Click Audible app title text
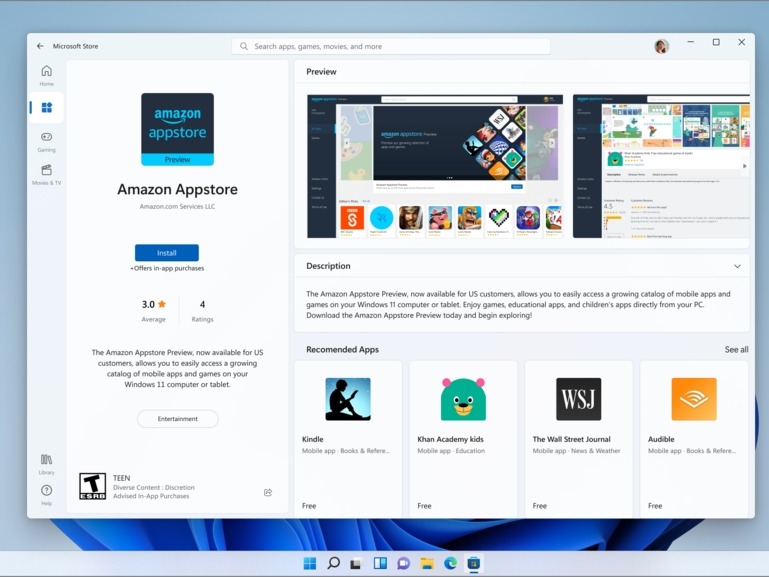Screen dimensions: 769x577 (x=661, y=439)
